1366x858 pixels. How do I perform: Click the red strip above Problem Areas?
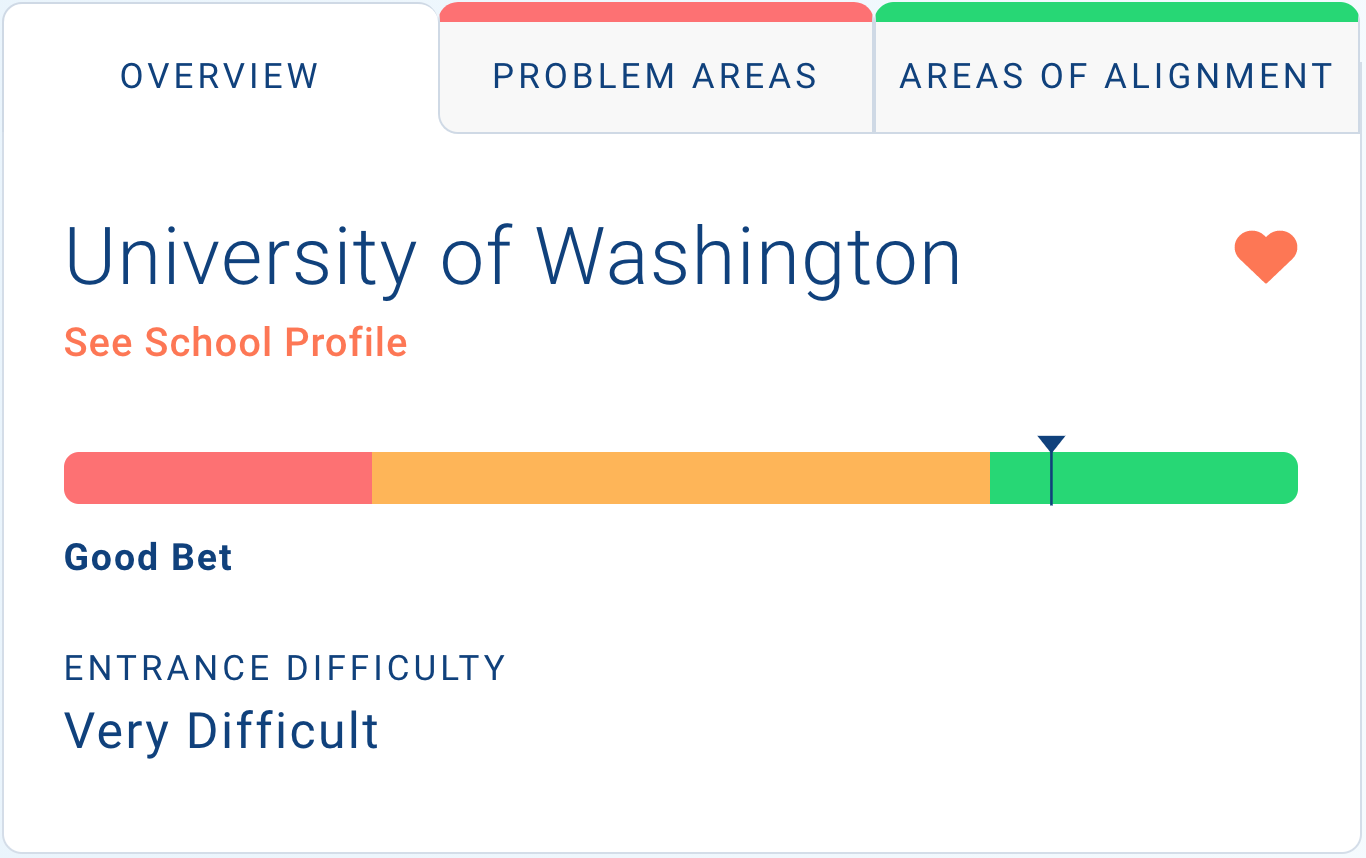pos(656,12)
